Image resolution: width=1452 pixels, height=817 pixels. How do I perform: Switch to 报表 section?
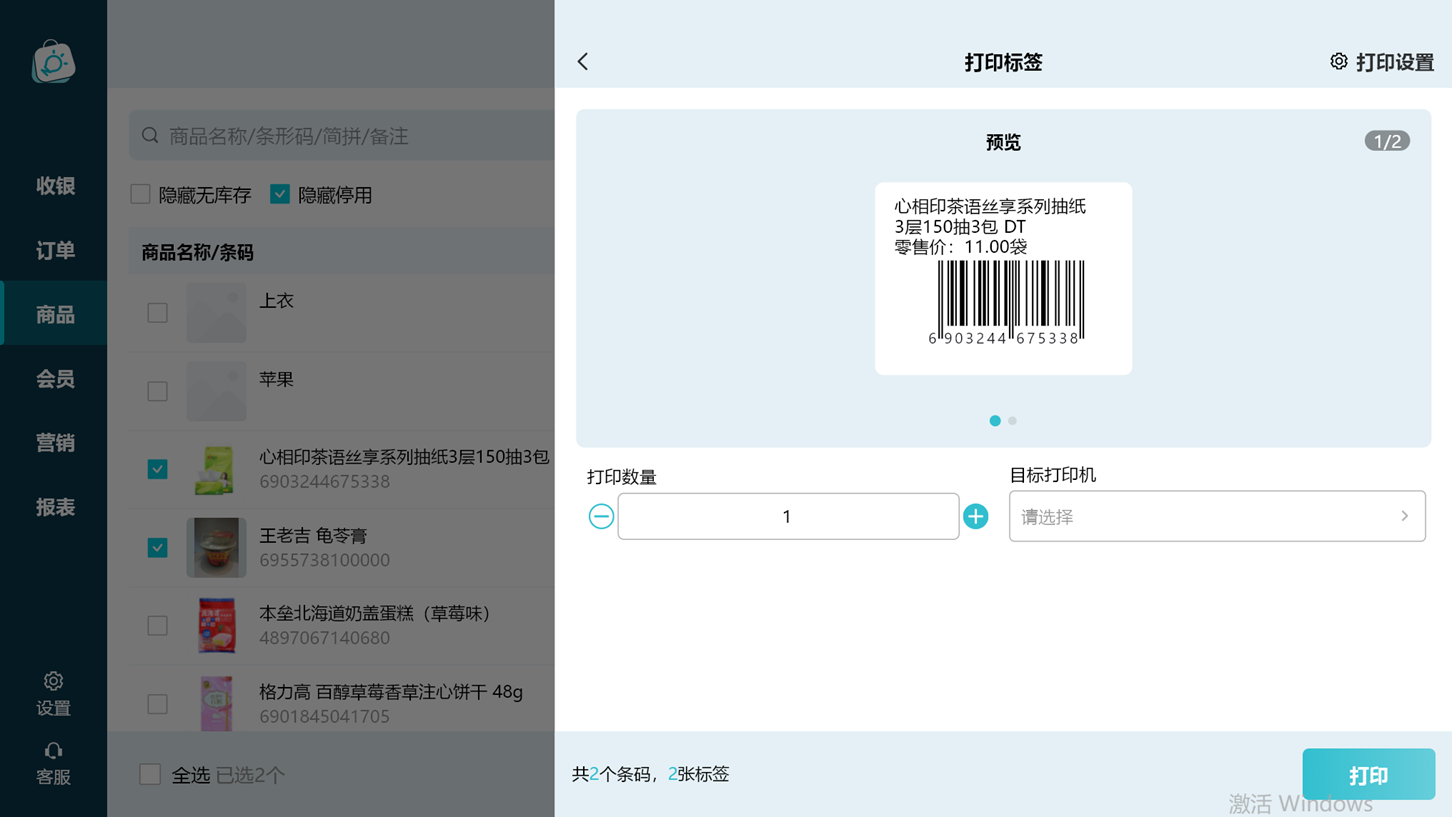click(54, 507)
